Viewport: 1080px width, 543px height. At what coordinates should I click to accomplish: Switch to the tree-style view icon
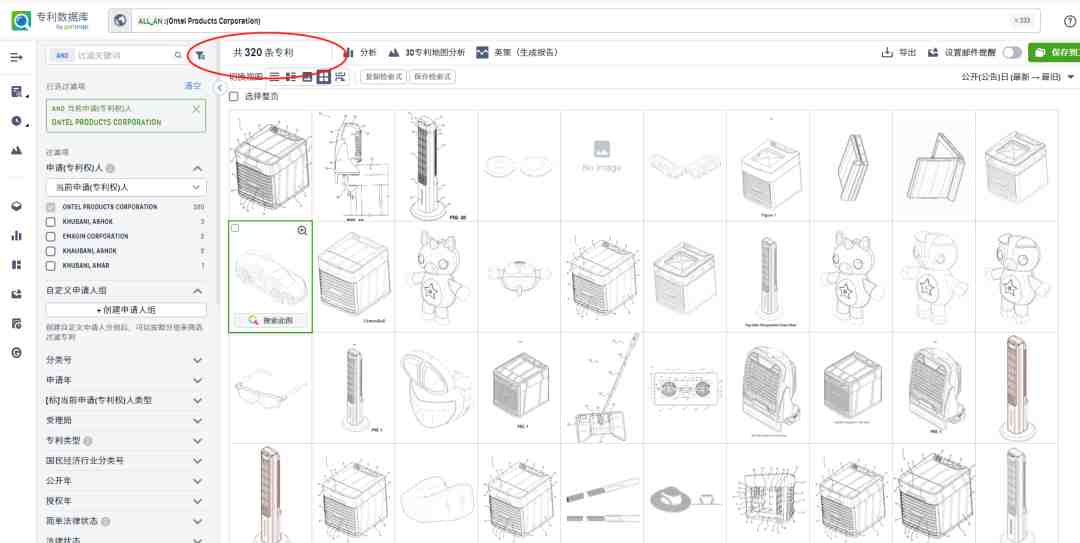(x=340, y=76)
